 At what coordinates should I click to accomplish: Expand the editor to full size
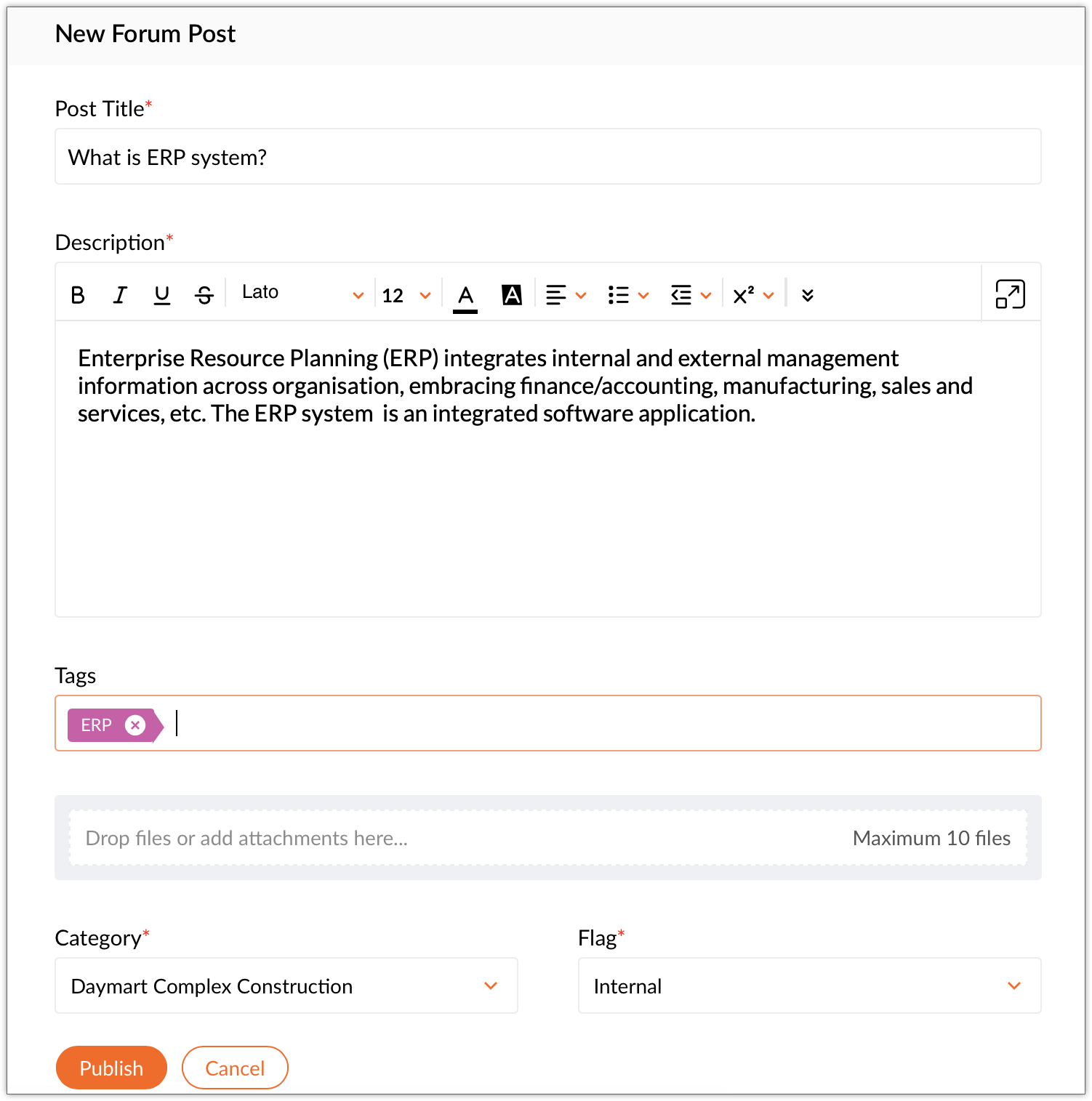1010,294
